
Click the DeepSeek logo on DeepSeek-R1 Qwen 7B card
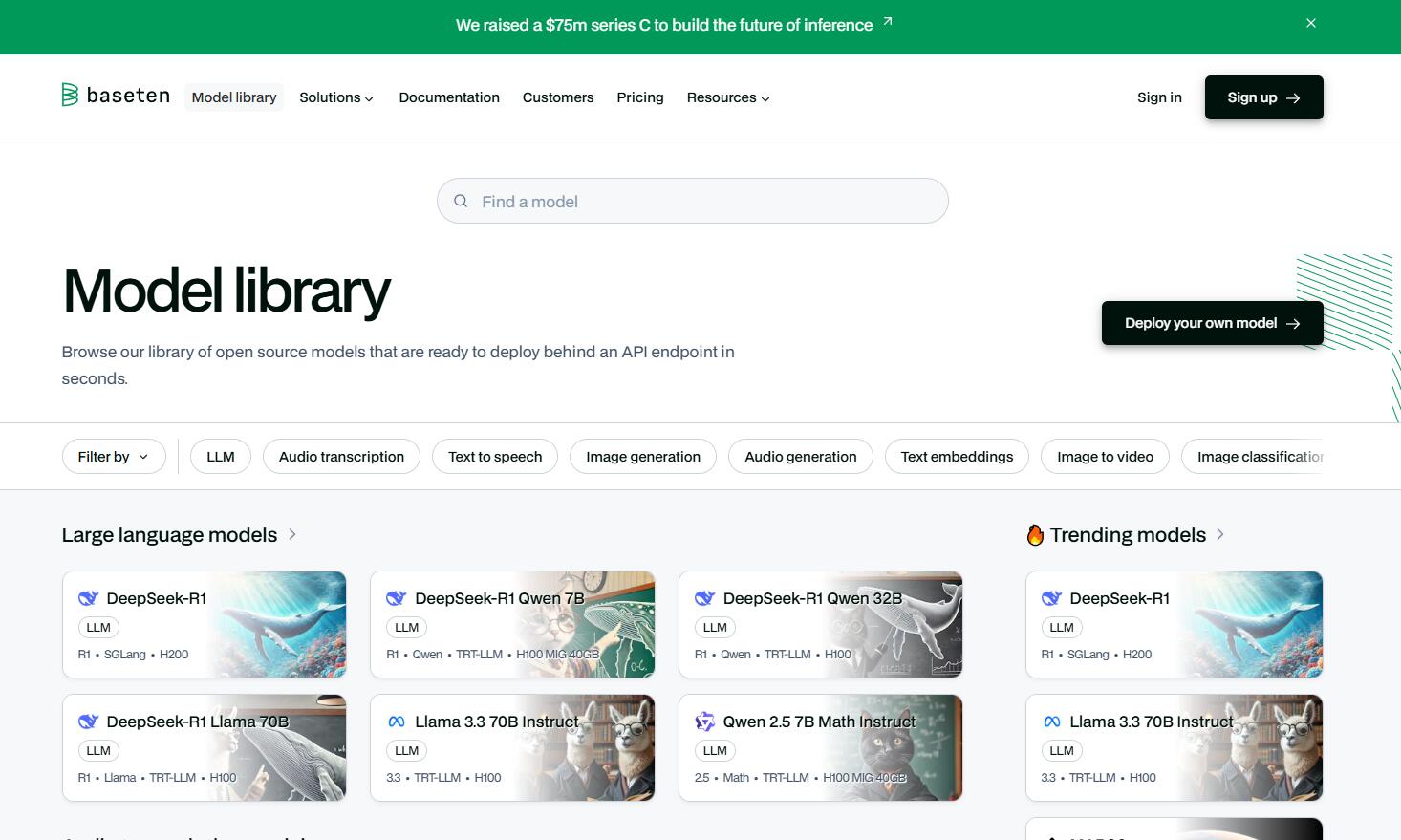(x=396, y=598)
